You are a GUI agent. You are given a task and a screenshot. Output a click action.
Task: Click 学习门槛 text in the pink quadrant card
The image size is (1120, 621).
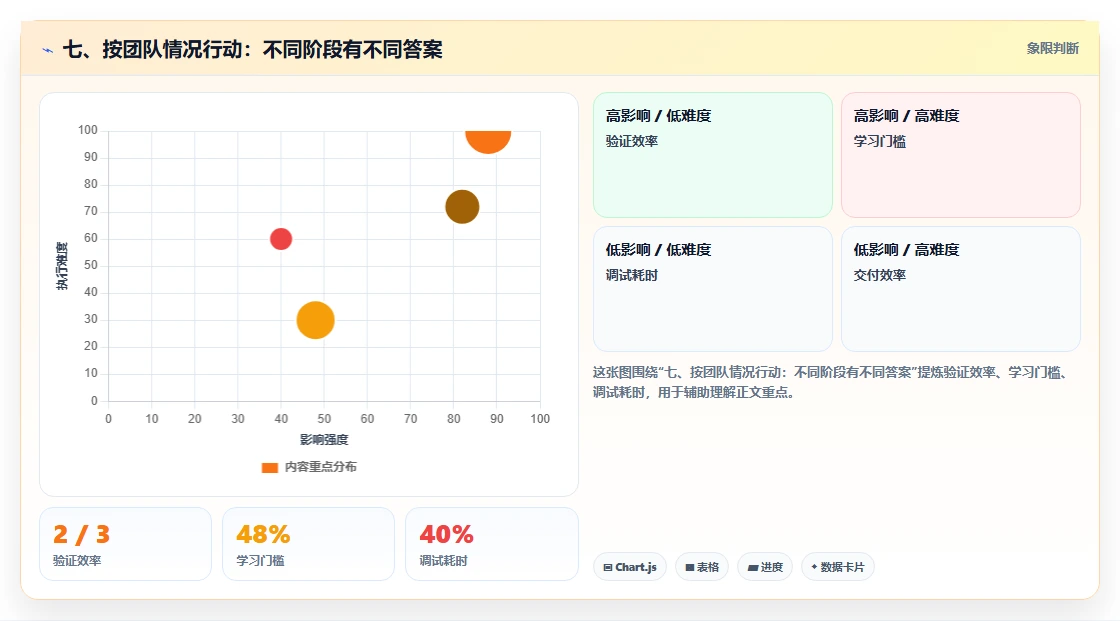pos(880,141)
